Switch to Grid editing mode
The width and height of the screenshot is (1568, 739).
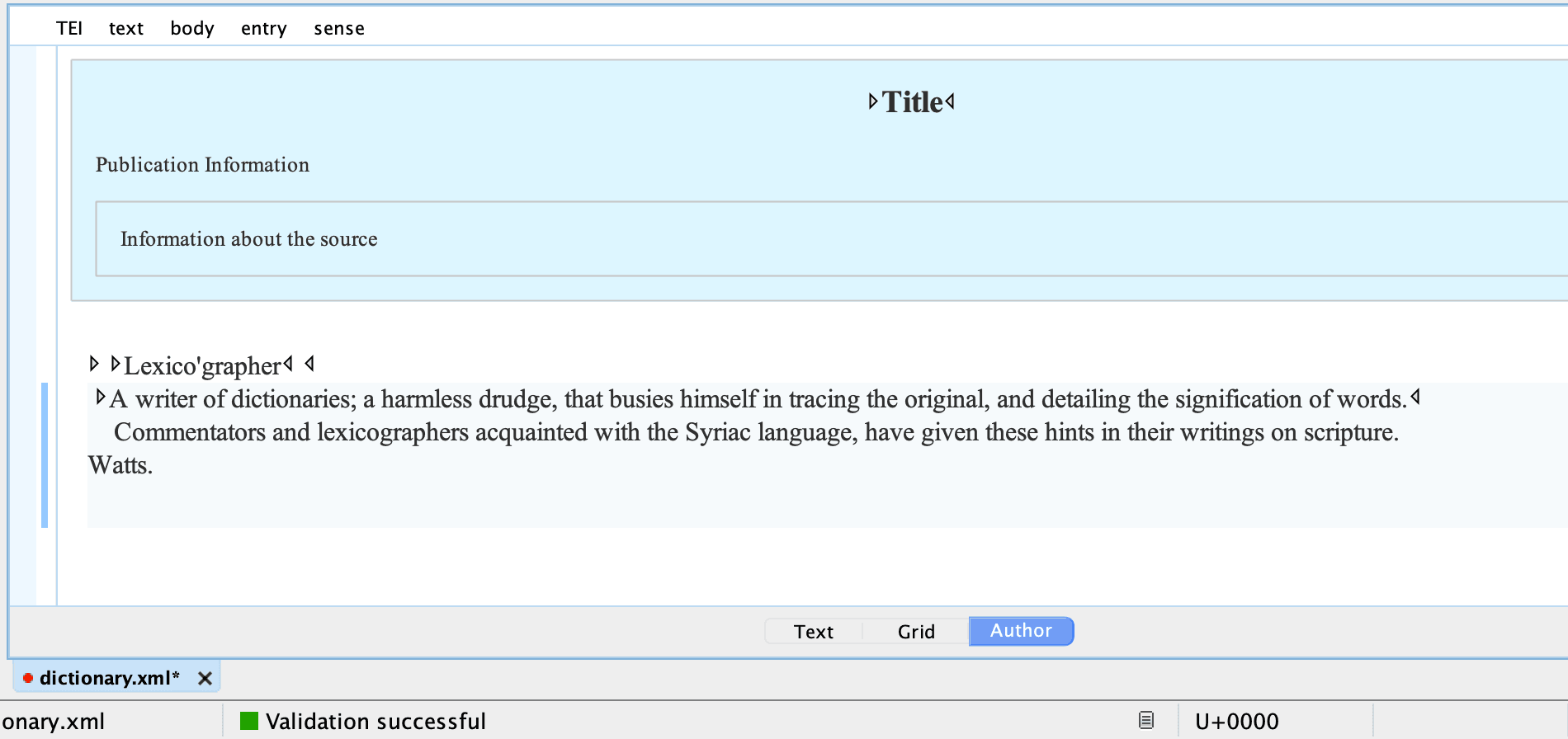pyautogui.click(x=916, y=632)
